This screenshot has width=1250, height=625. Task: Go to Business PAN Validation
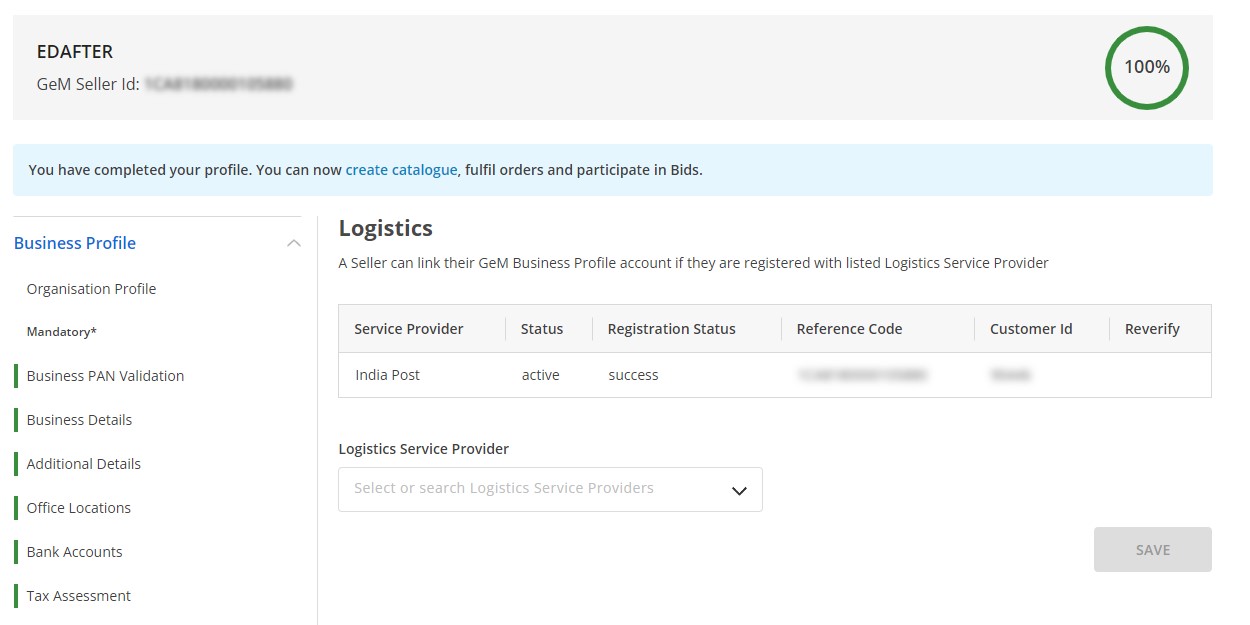[x=105, y=376]
